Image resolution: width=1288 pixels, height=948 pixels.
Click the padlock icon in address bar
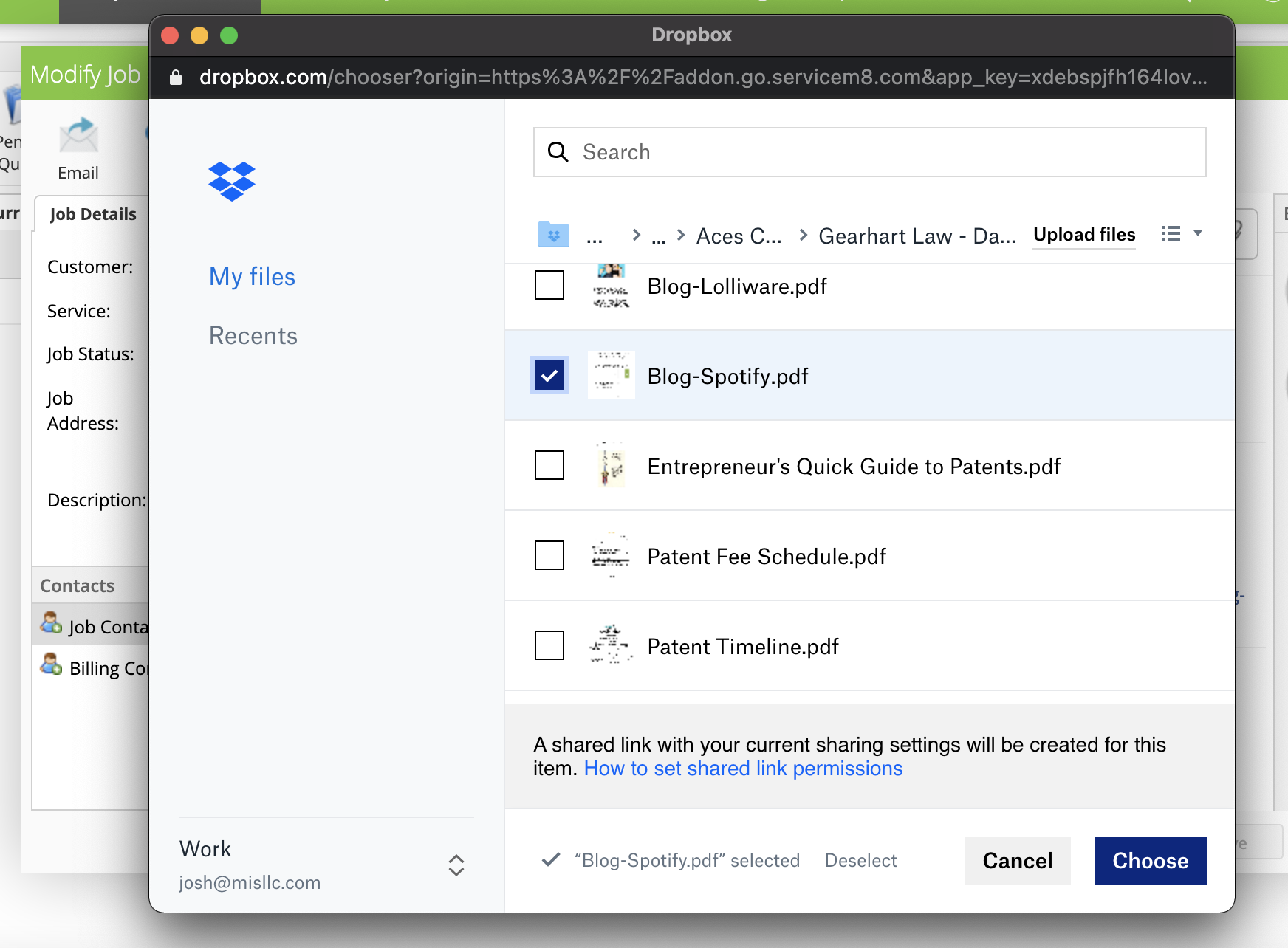click(x=176, y=78)
